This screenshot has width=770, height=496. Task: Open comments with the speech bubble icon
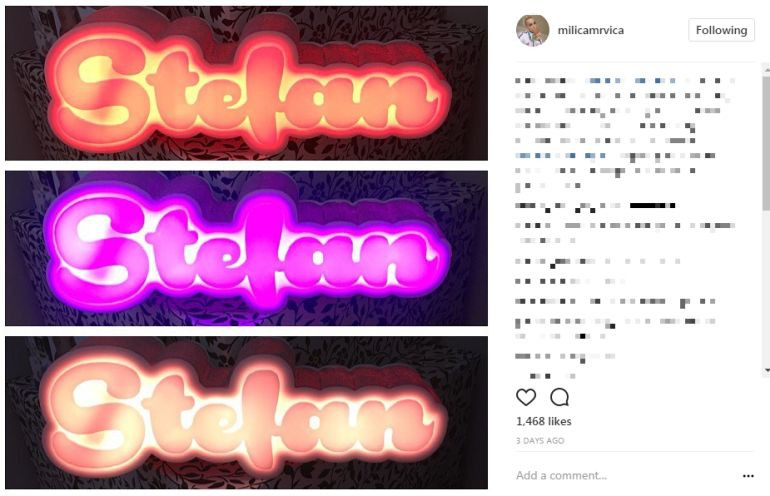click(559, 397)
